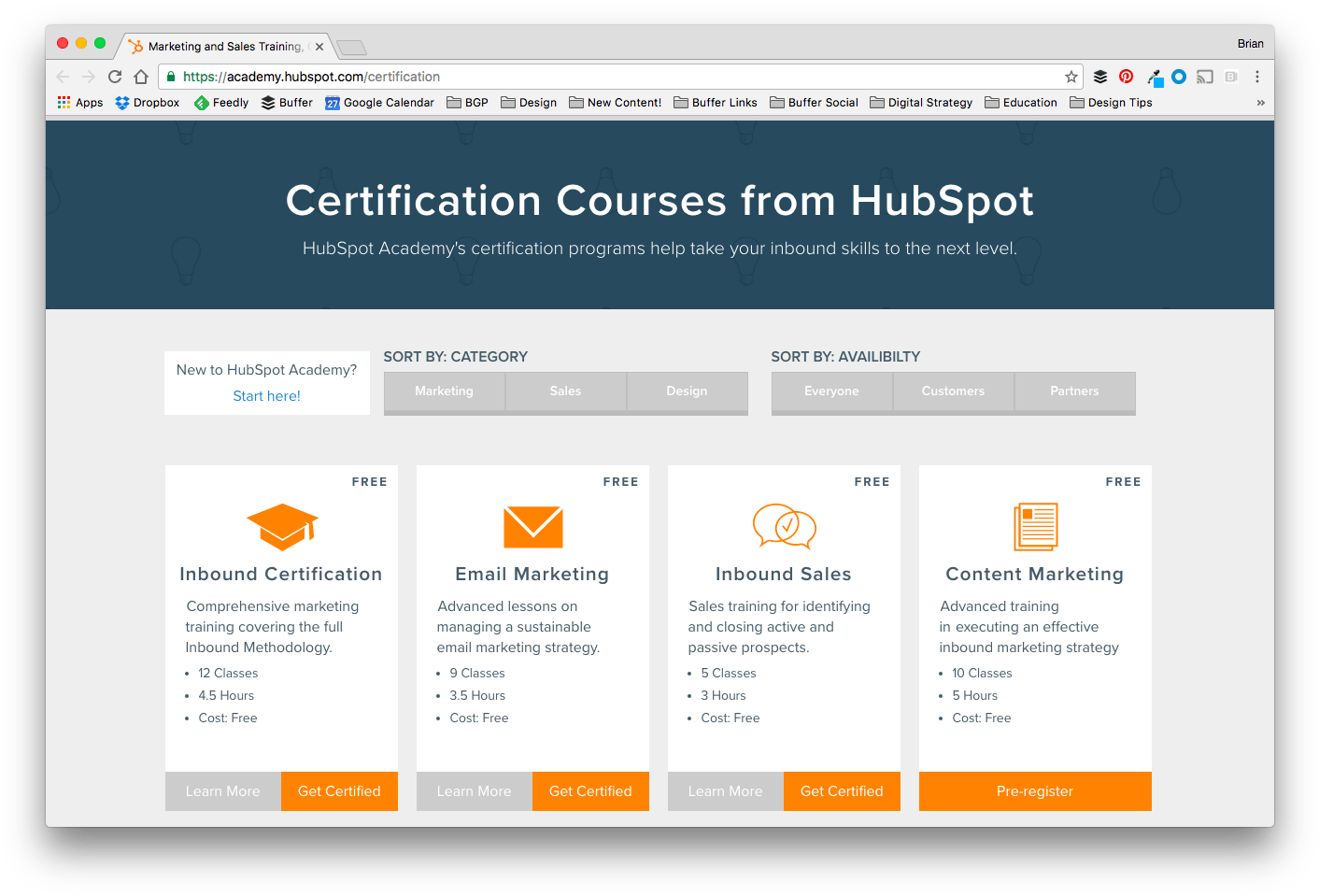Viewport: 1319px width, 896px height.
Task: Click the Buffer extension icon
Action: (x=1099, y=77)
